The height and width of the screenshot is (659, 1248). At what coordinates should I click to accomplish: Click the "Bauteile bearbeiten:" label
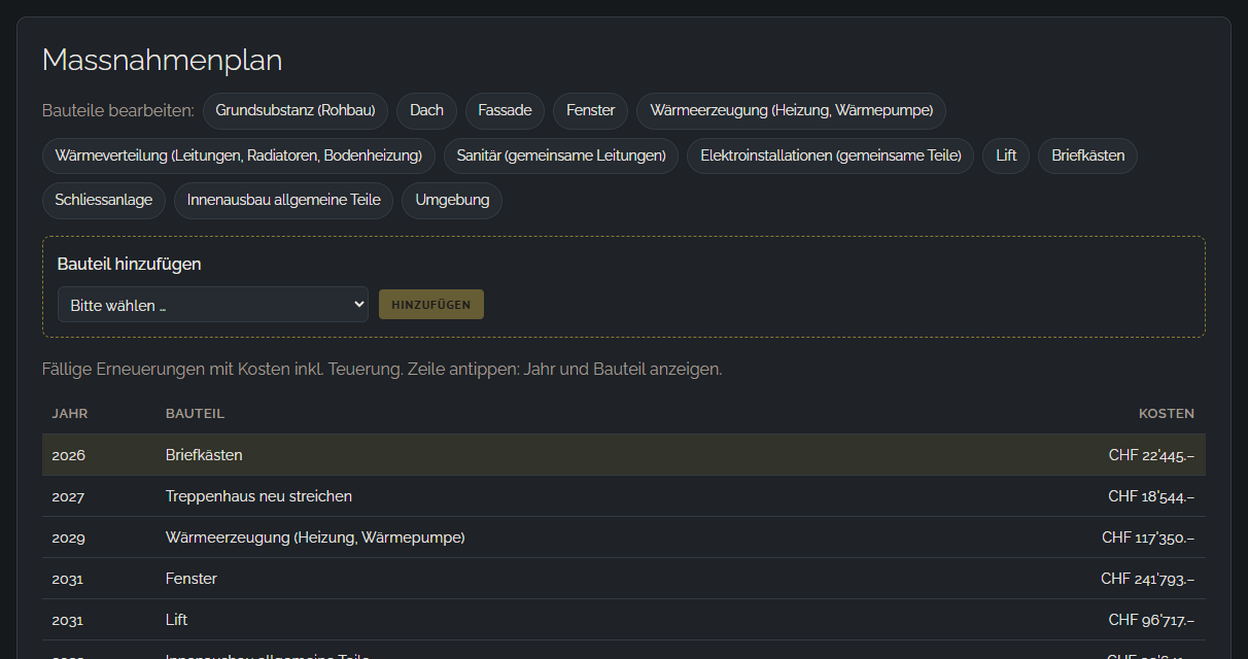(x=118, y=110)
